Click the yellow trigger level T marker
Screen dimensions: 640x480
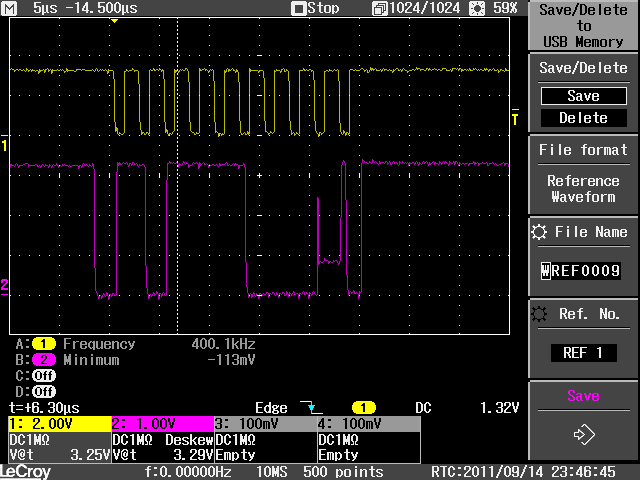(515, 118)
